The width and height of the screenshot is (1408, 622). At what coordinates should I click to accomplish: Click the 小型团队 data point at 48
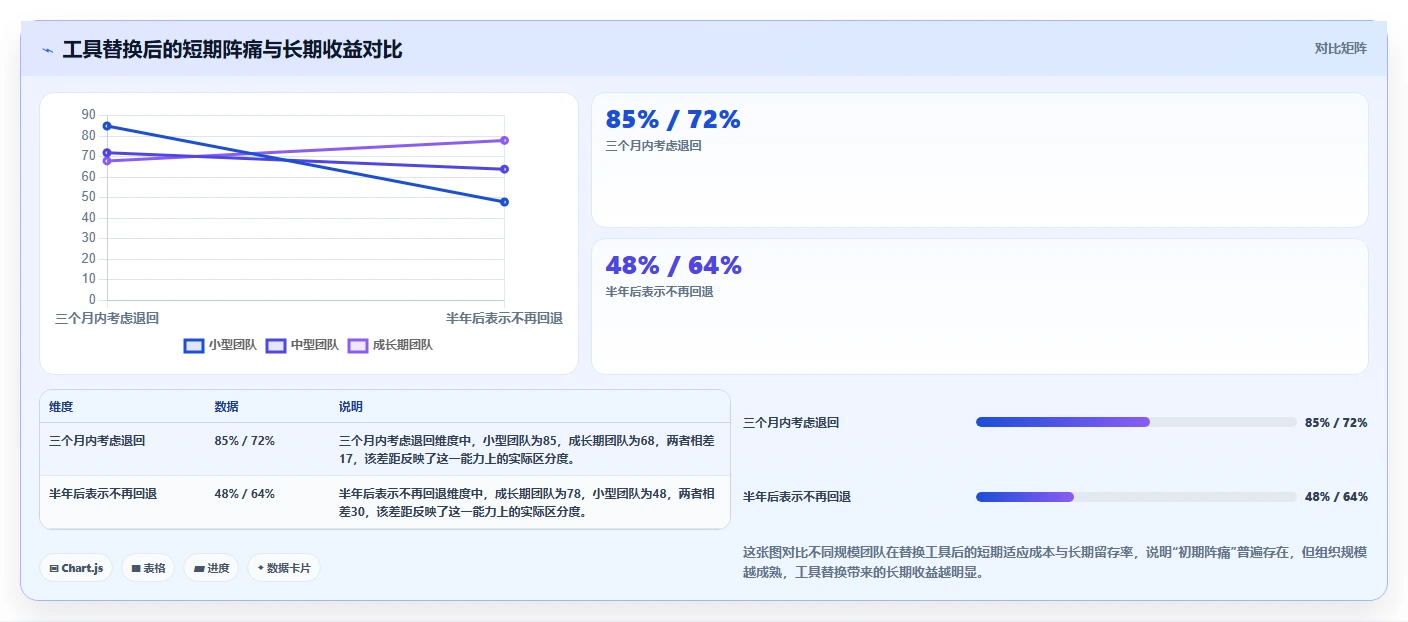[x=504, y=202]
